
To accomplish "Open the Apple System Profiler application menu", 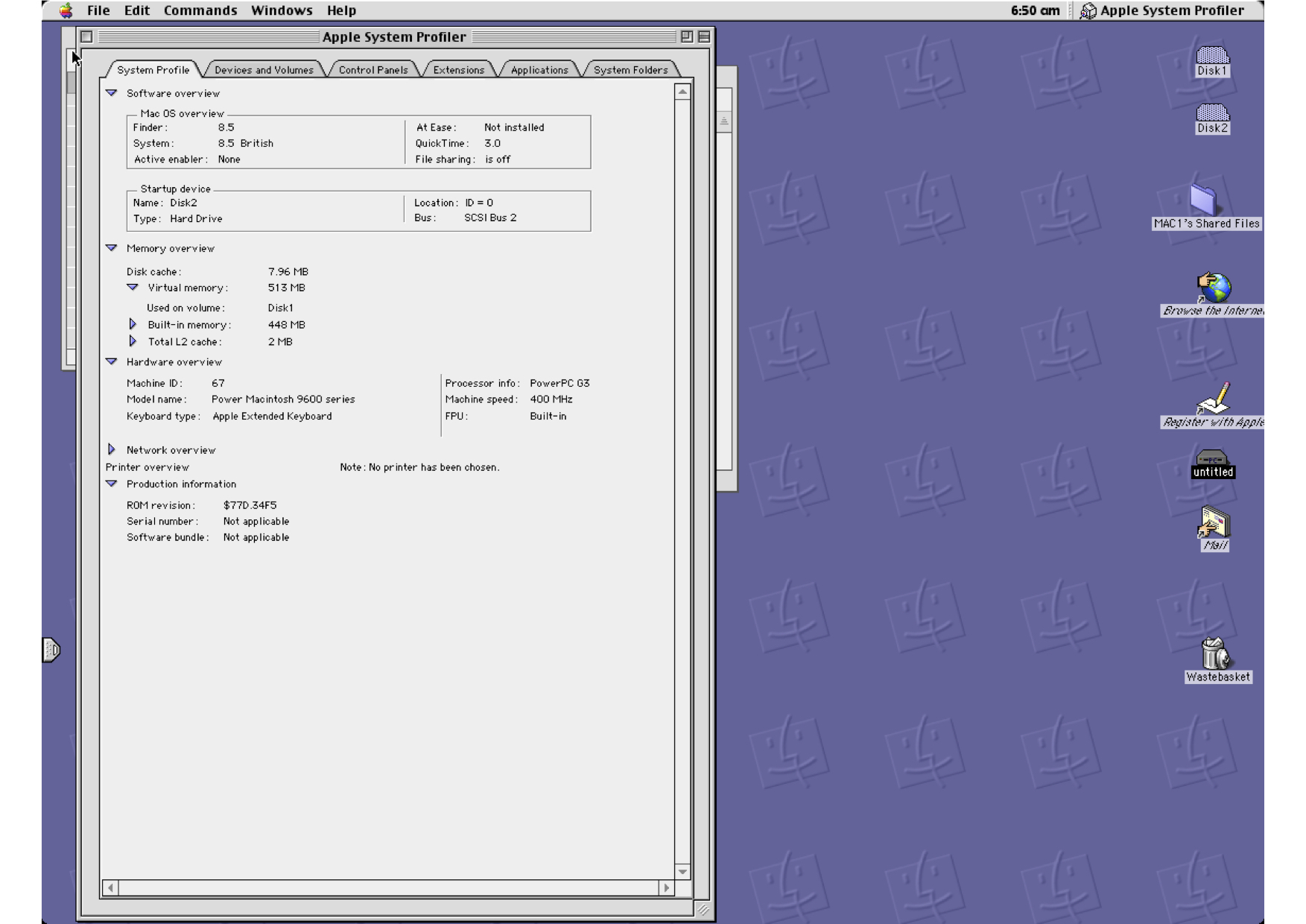I will click(1161, 10).
